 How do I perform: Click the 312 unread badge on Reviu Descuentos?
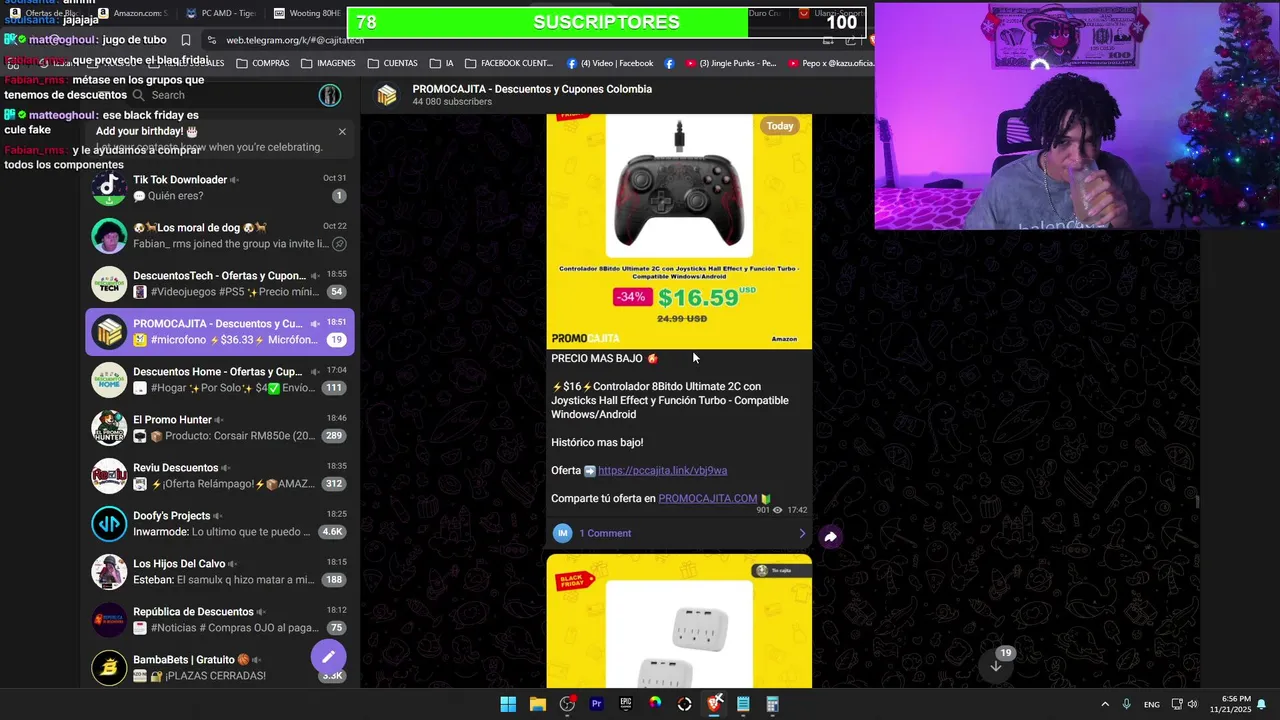(x=334, y=484)
